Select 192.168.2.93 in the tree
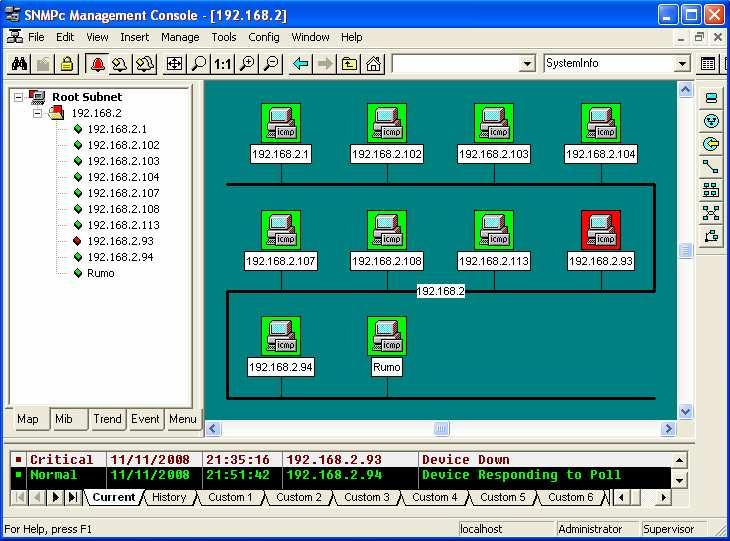 (120, 241)
